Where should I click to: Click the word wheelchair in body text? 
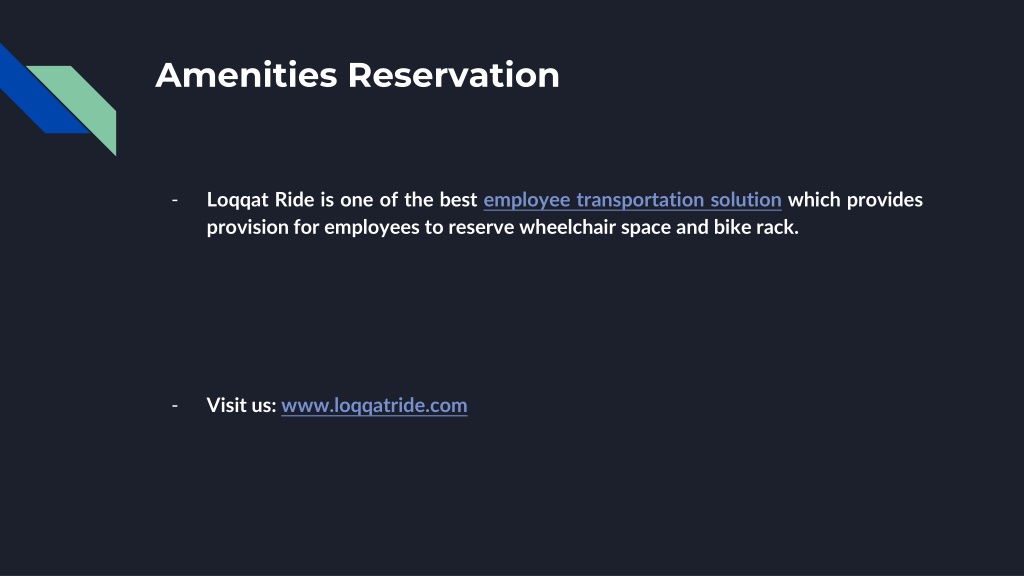(568, 227)
